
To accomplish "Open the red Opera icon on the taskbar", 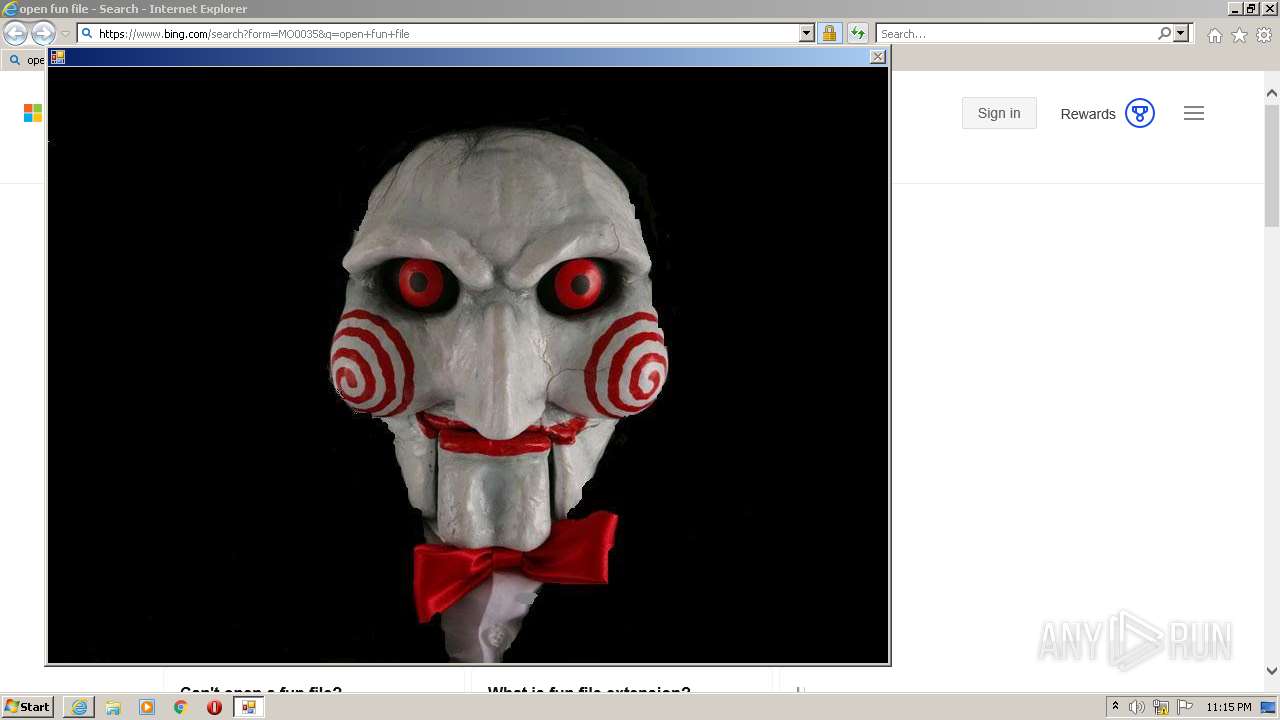I will pos(214,707).
